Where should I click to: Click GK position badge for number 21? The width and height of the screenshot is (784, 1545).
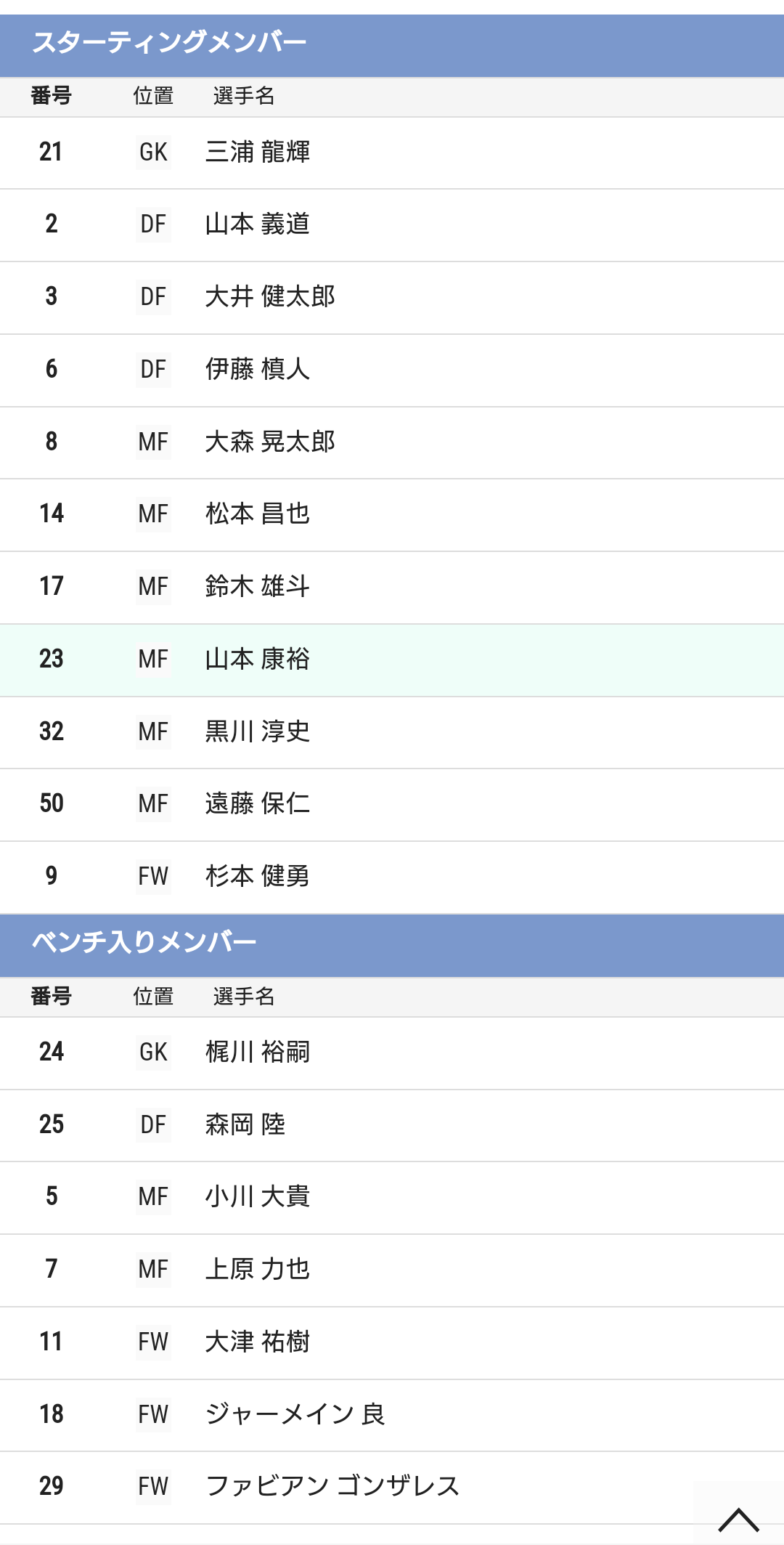[153, 152]
